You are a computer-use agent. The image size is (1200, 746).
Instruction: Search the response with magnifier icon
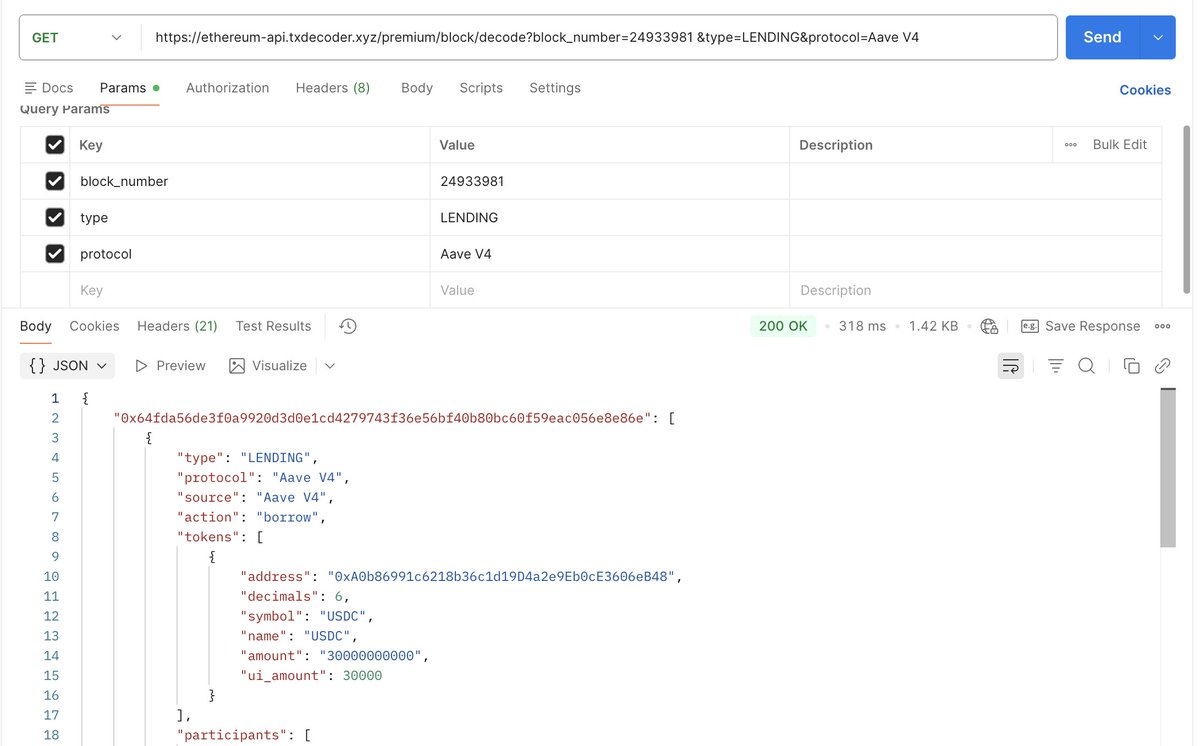tap(1086, 366)
